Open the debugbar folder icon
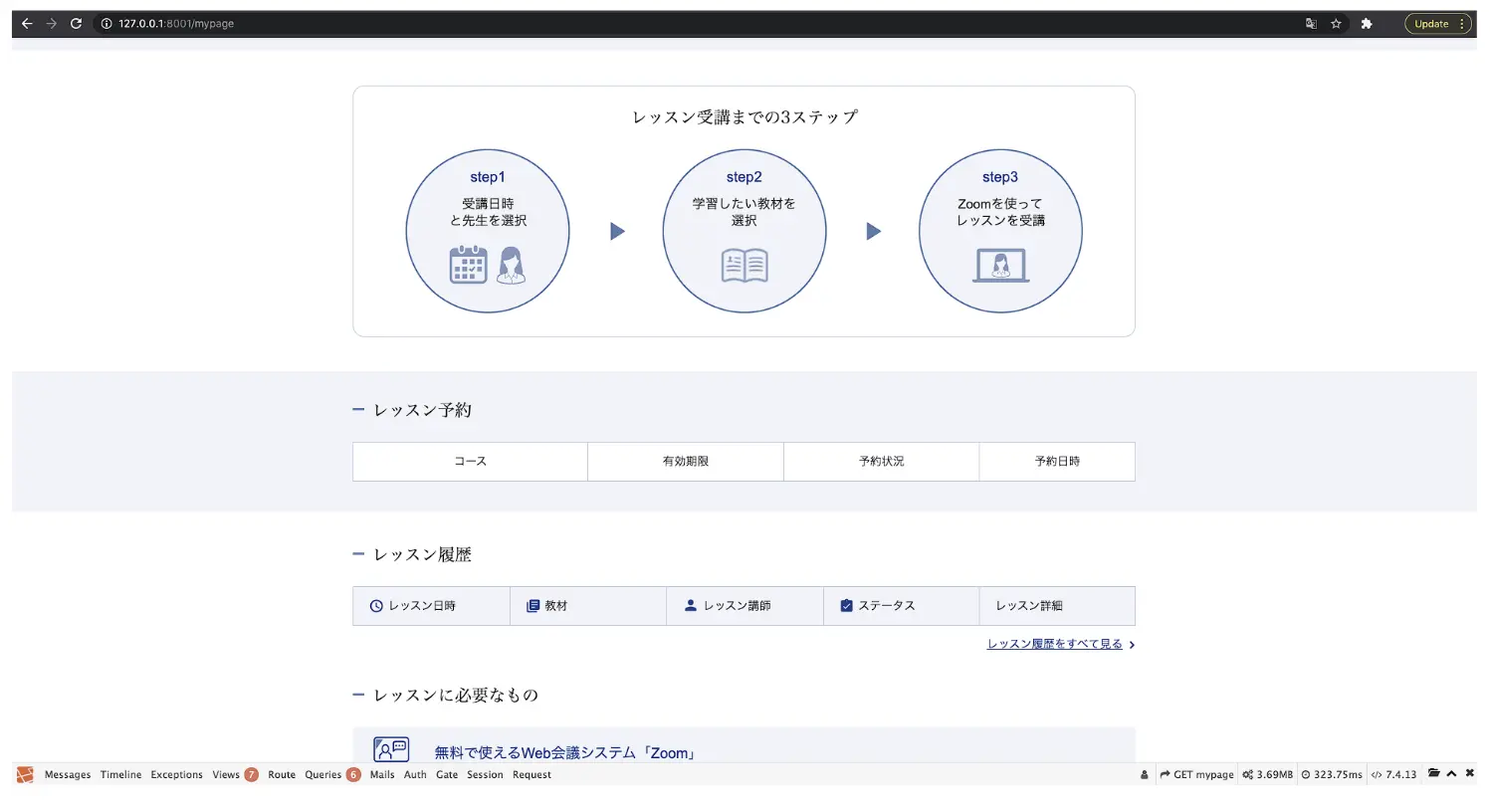Viewport: 1490px width, 812px height. (x=1433, y=773)
